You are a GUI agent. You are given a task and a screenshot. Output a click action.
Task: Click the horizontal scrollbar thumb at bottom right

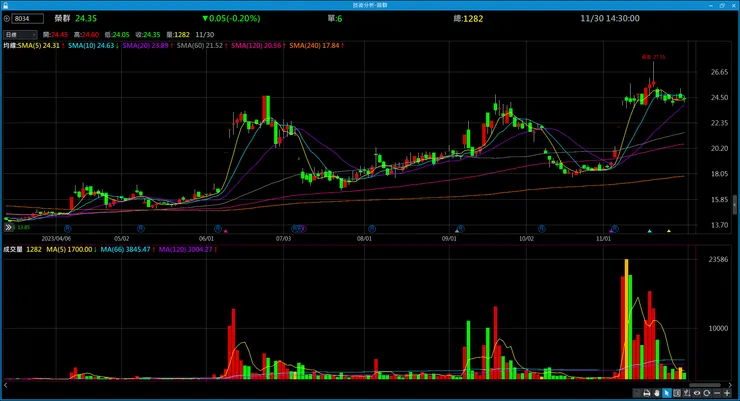[705, 385]
